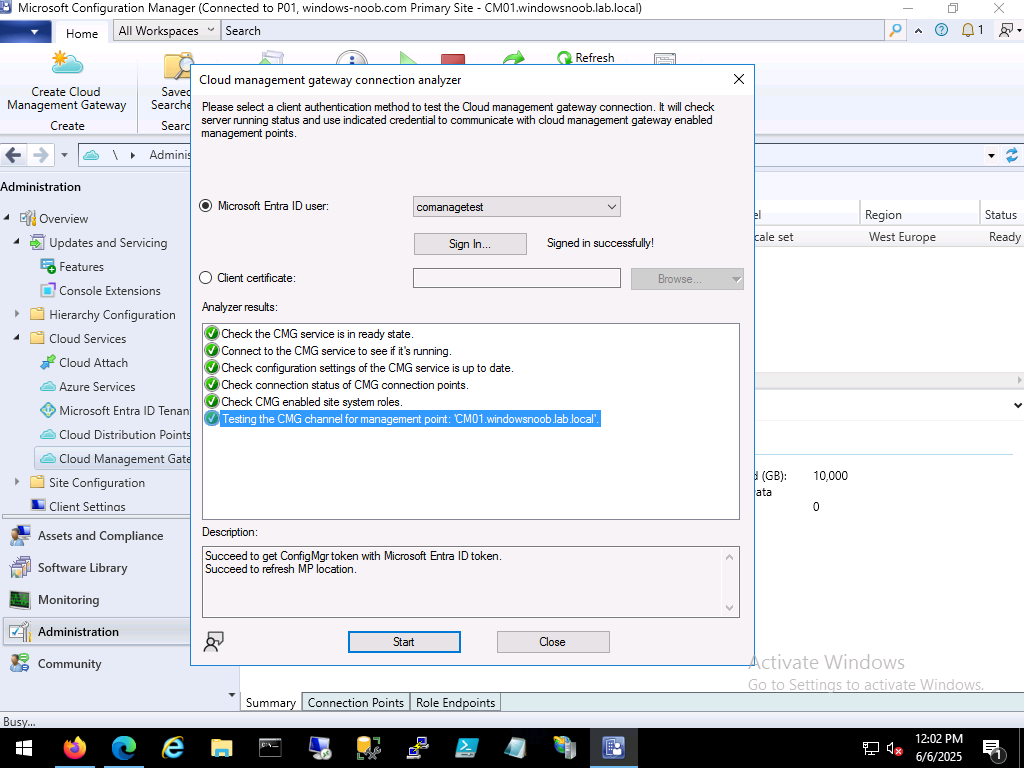Click the West Europe region cell

point(902,237)
